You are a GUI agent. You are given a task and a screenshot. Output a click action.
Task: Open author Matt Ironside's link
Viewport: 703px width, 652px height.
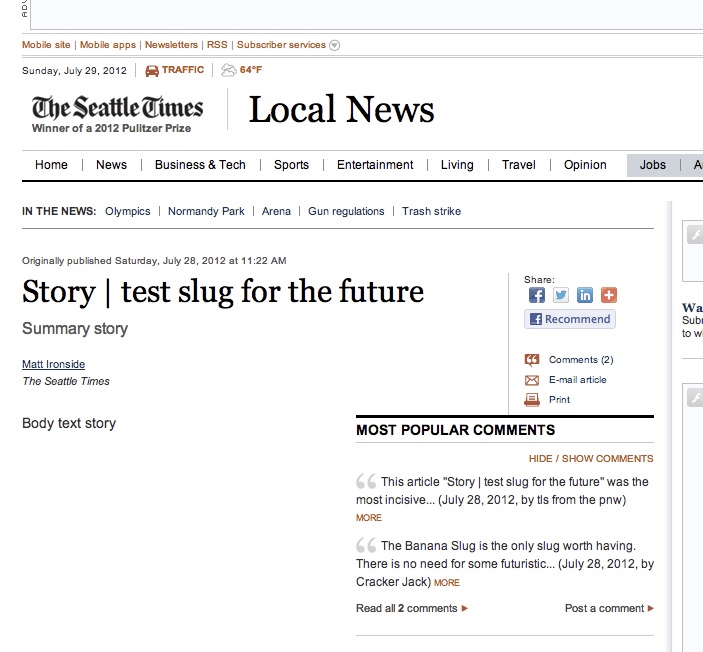coord(53,364)
